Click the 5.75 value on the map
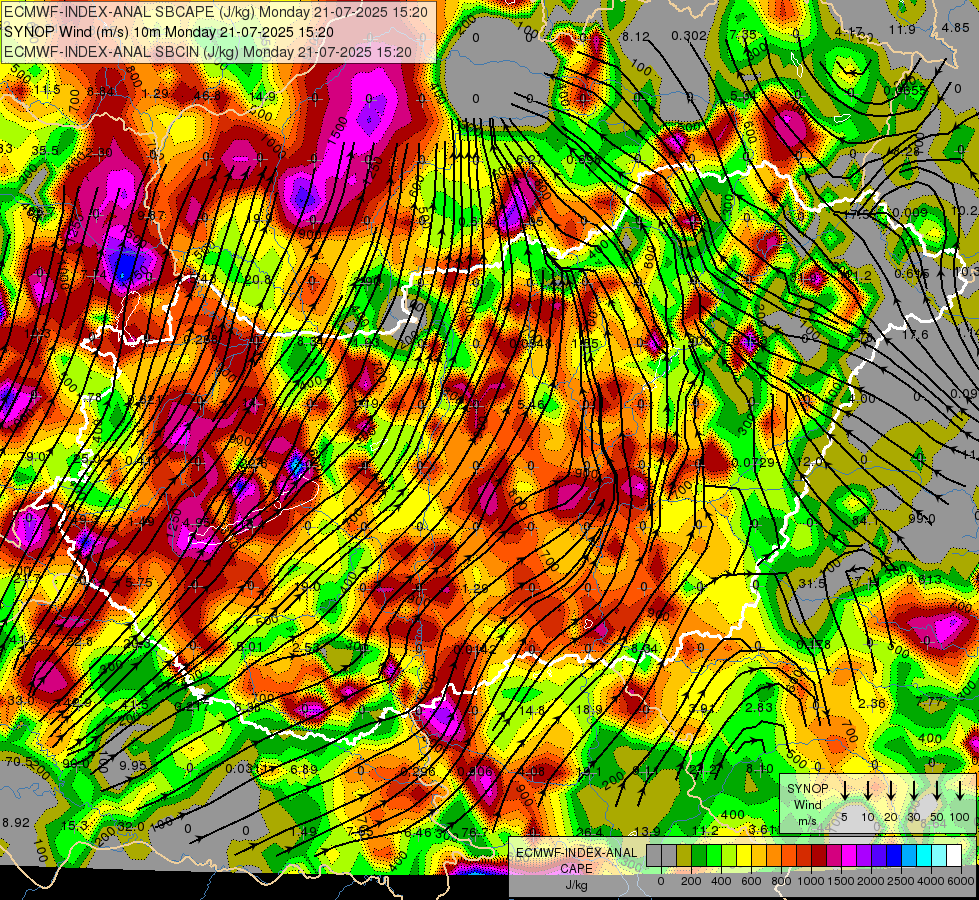Viewport: 979px width, 900px height. (139, 581)
